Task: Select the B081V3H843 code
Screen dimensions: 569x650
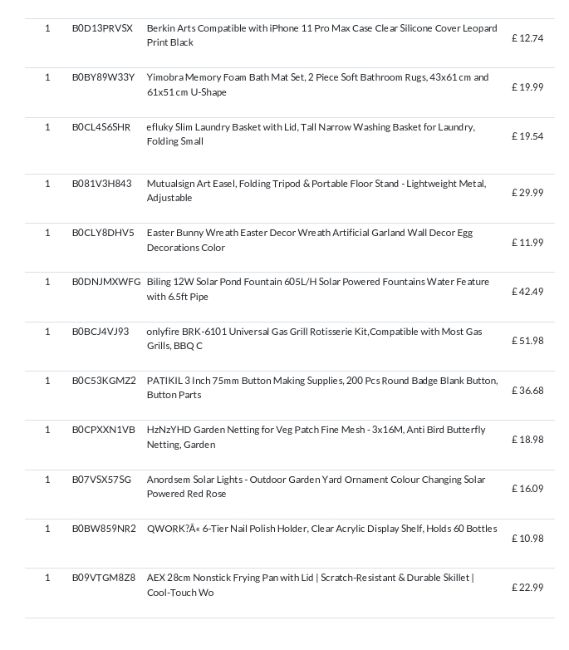Action: tap(102, 184)
